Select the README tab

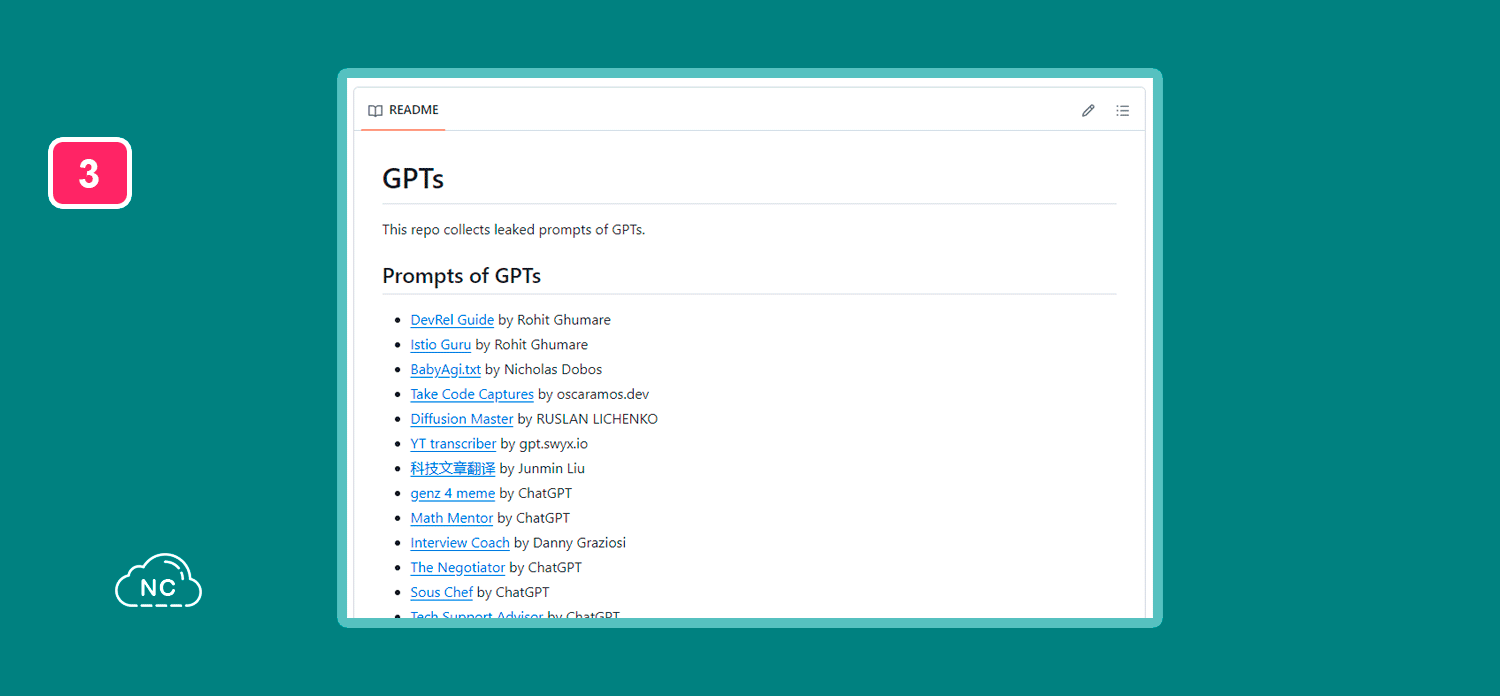(403, 110)
